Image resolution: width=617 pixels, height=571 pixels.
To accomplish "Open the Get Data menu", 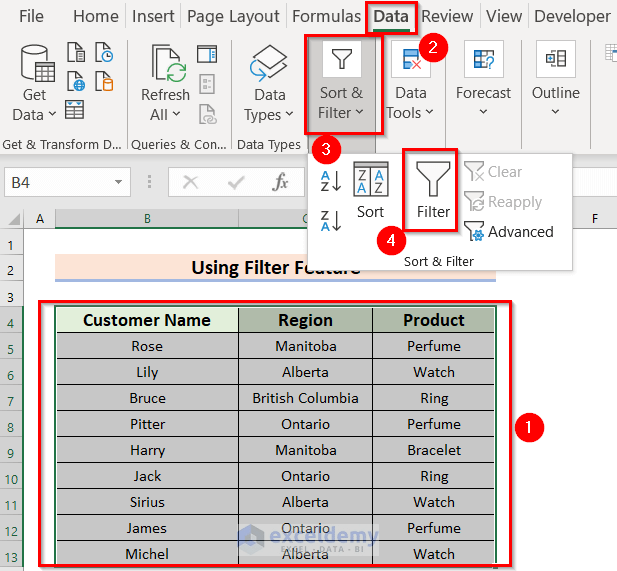I will click(35, 83).
